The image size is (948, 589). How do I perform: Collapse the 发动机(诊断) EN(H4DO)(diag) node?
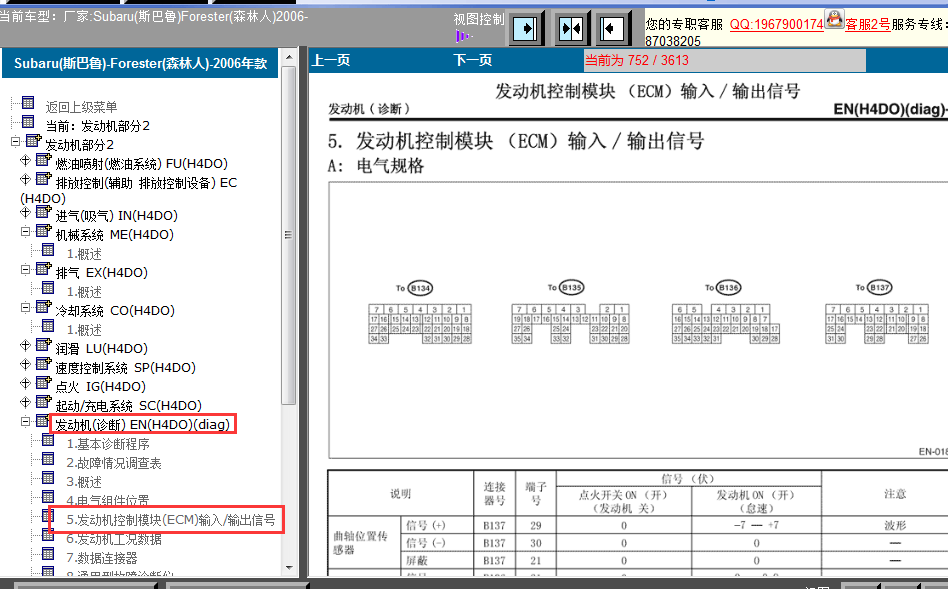tap(25, 421)
